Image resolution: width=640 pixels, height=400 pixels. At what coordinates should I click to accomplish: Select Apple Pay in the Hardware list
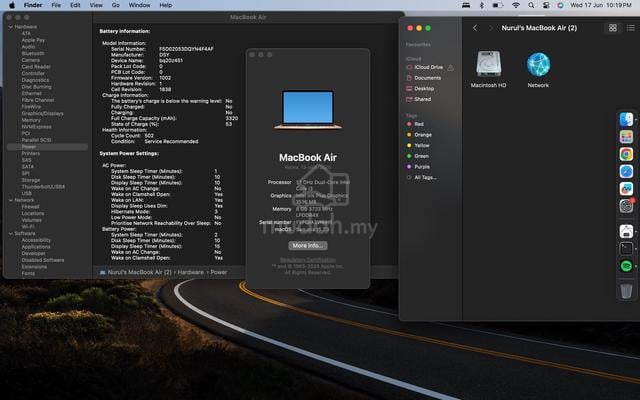coord(33,40)
